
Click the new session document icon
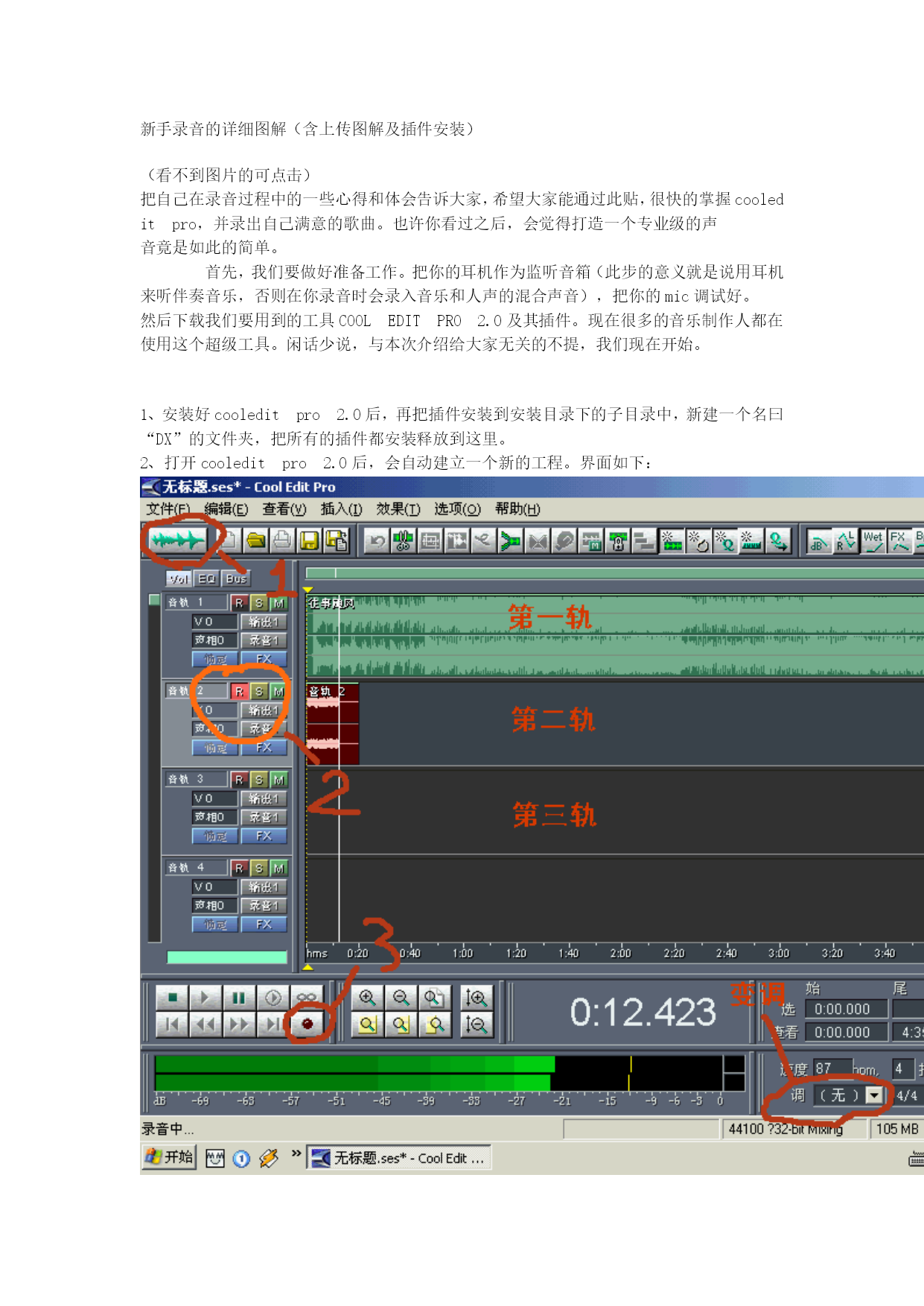pos(229,541)
